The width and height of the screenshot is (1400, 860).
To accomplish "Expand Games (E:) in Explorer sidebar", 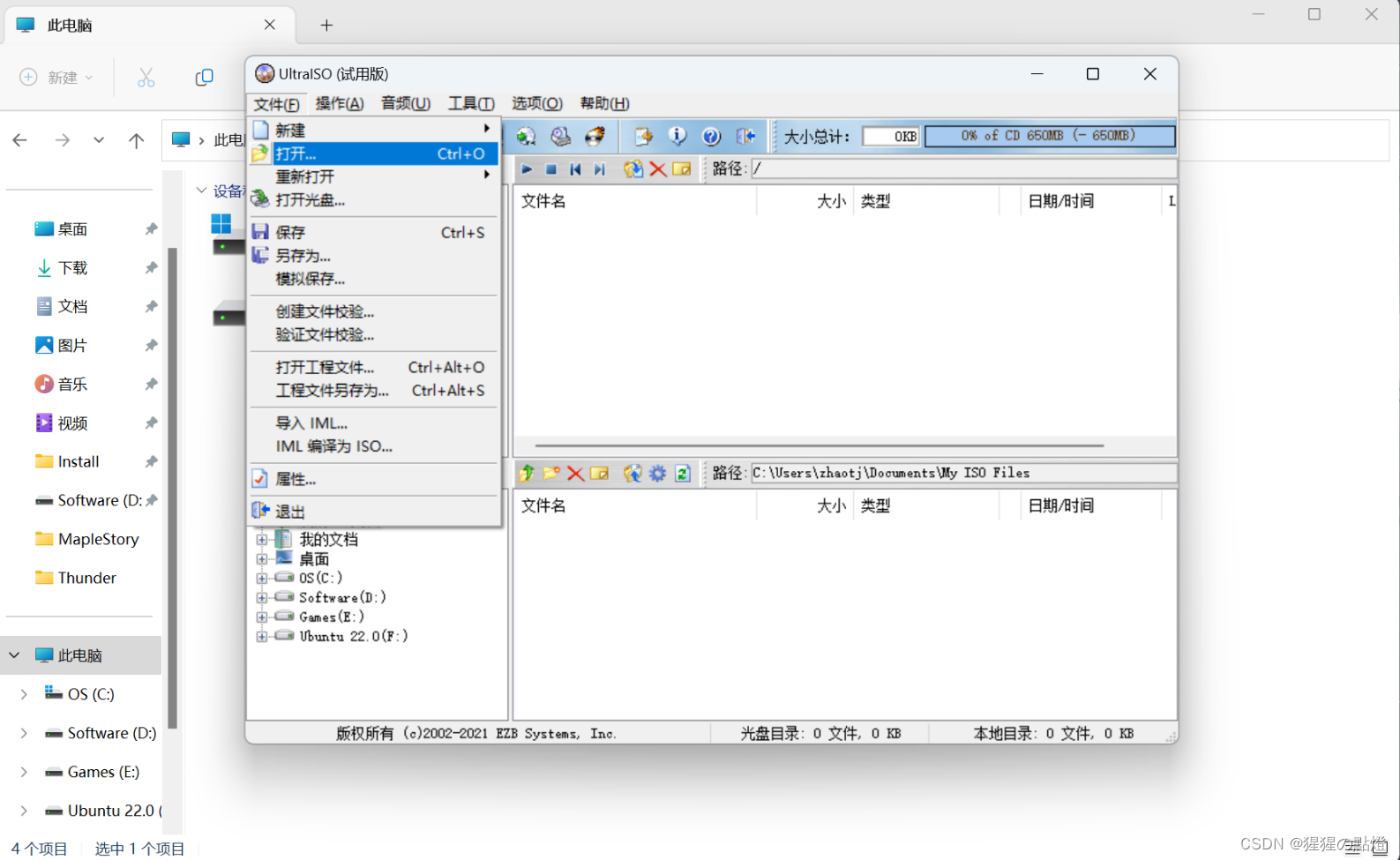I will pyautogui.click(x=24, y=772).
